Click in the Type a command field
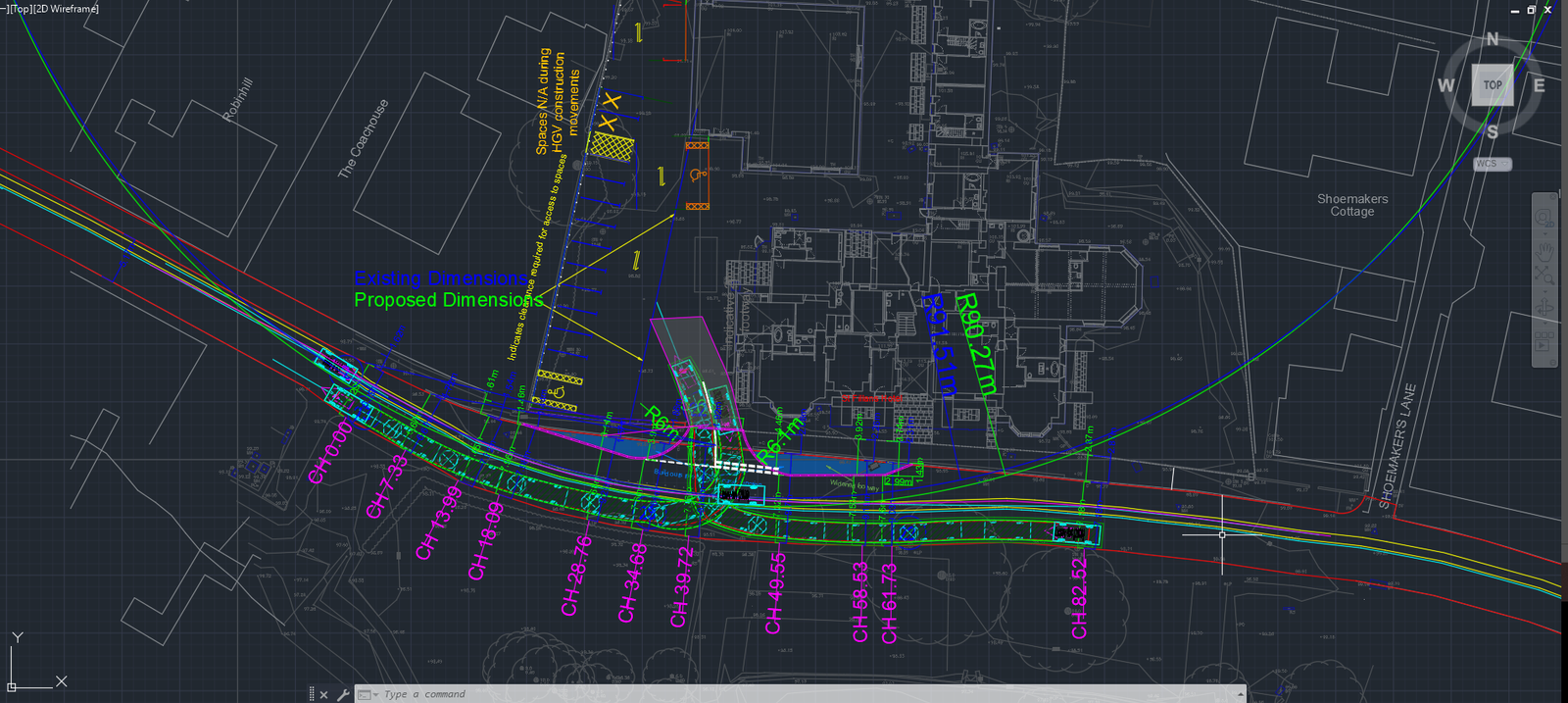This screenshot has height=703, width=1568. [784, 694]
